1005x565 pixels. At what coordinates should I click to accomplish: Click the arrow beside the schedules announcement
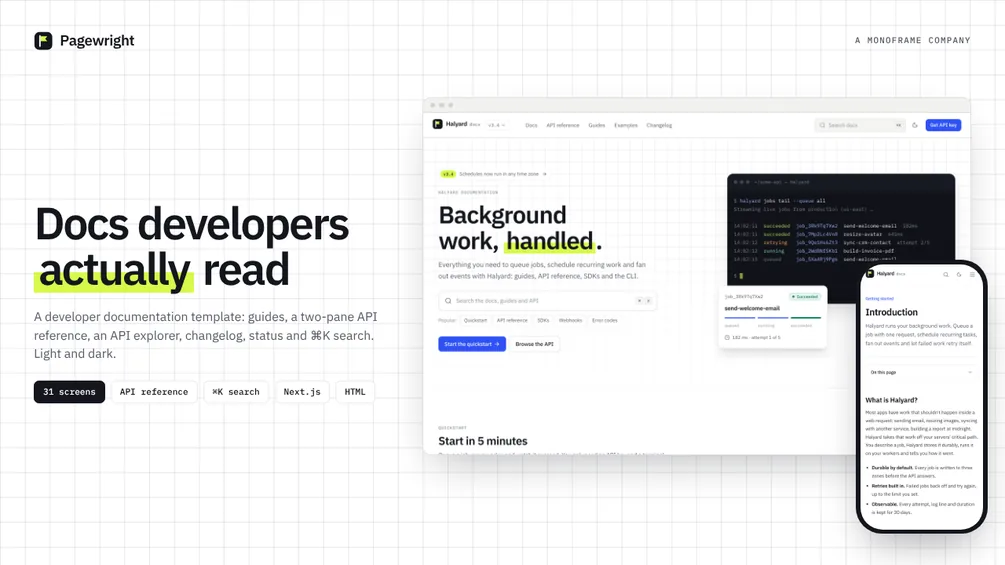coord(545,174)
